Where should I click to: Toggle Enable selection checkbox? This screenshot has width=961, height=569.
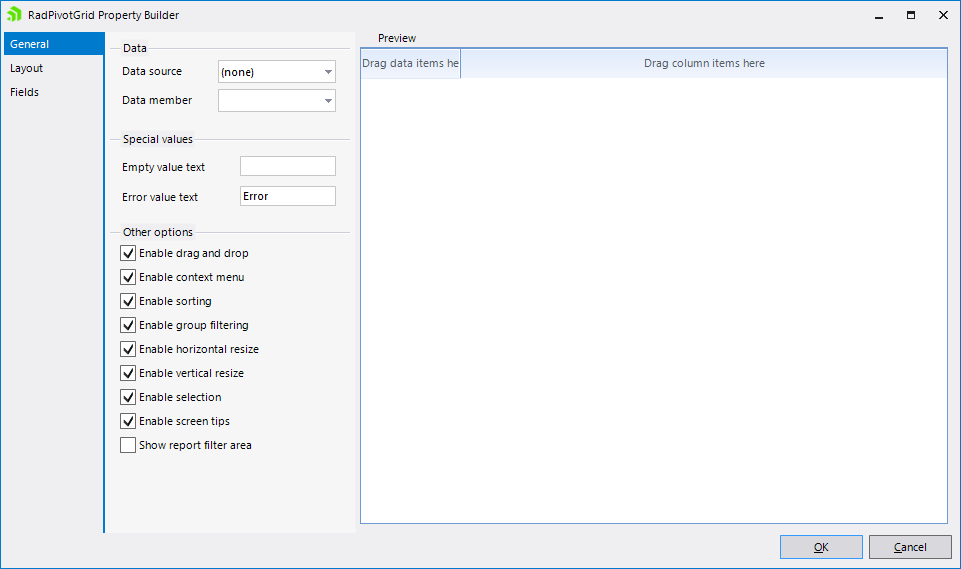128,397
